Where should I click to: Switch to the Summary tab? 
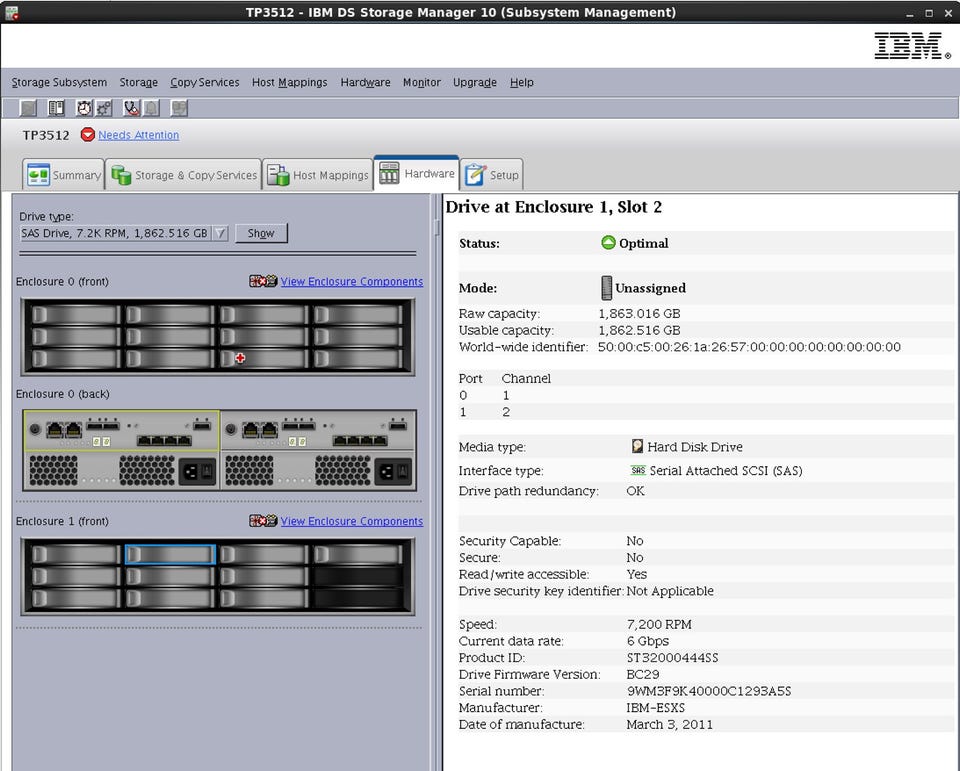pos(64,175)
